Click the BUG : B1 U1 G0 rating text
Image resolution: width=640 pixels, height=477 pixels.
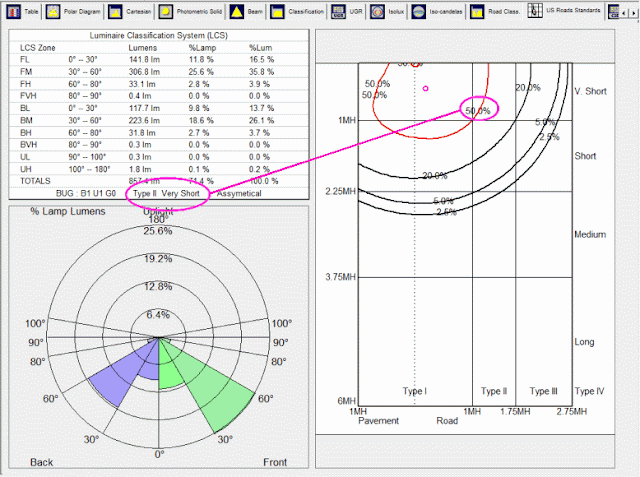point(86,193)
